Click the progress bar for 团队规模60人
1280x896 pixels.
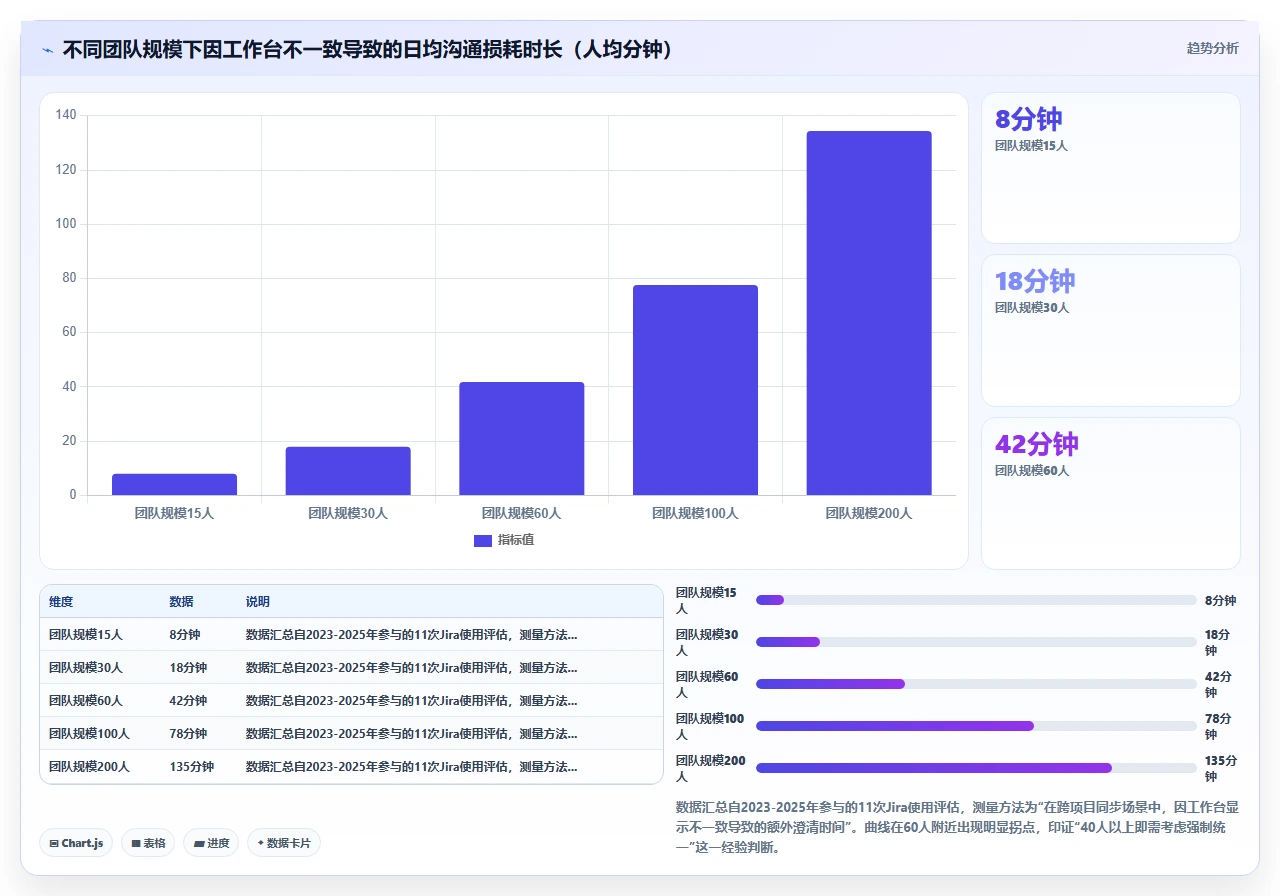(x=976, y=684)
